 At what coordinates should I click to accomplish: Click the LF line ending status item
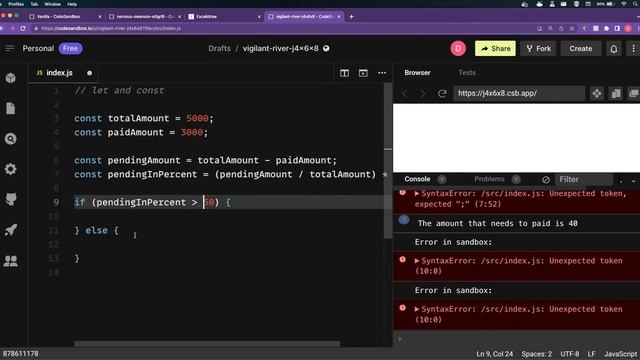pos(591,354)
